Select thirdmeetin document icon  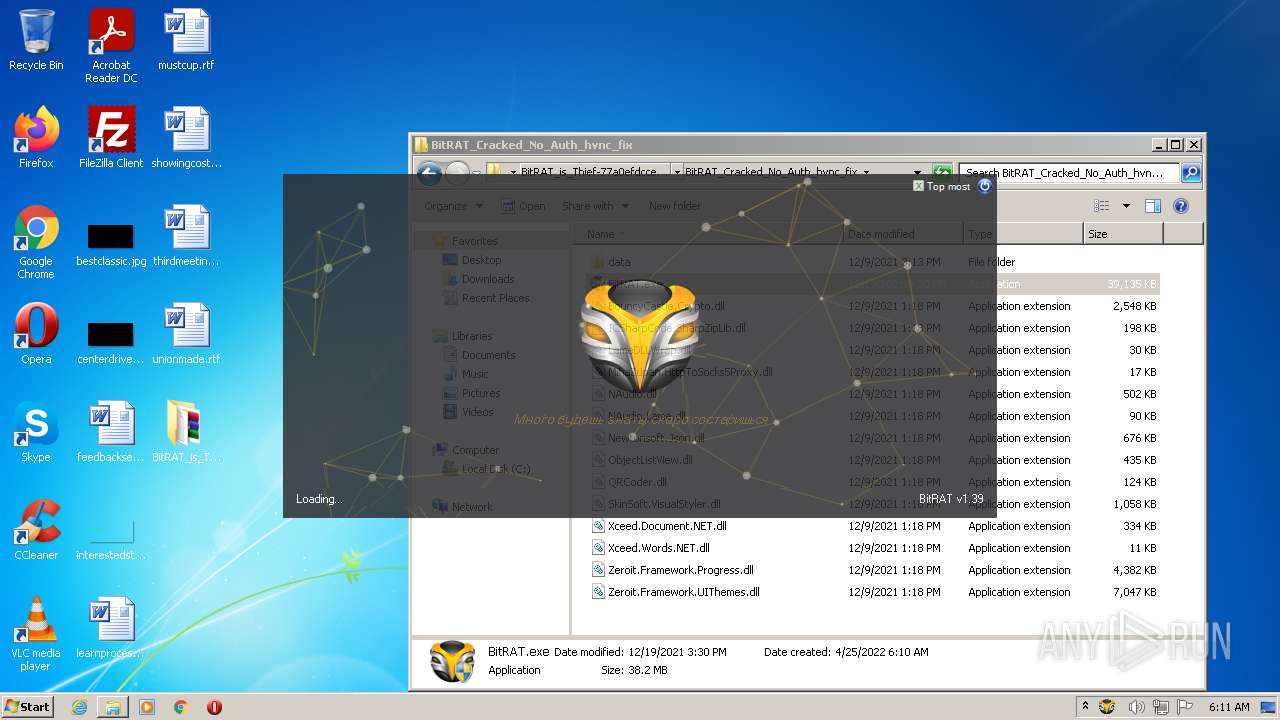[x=187, y=236]
